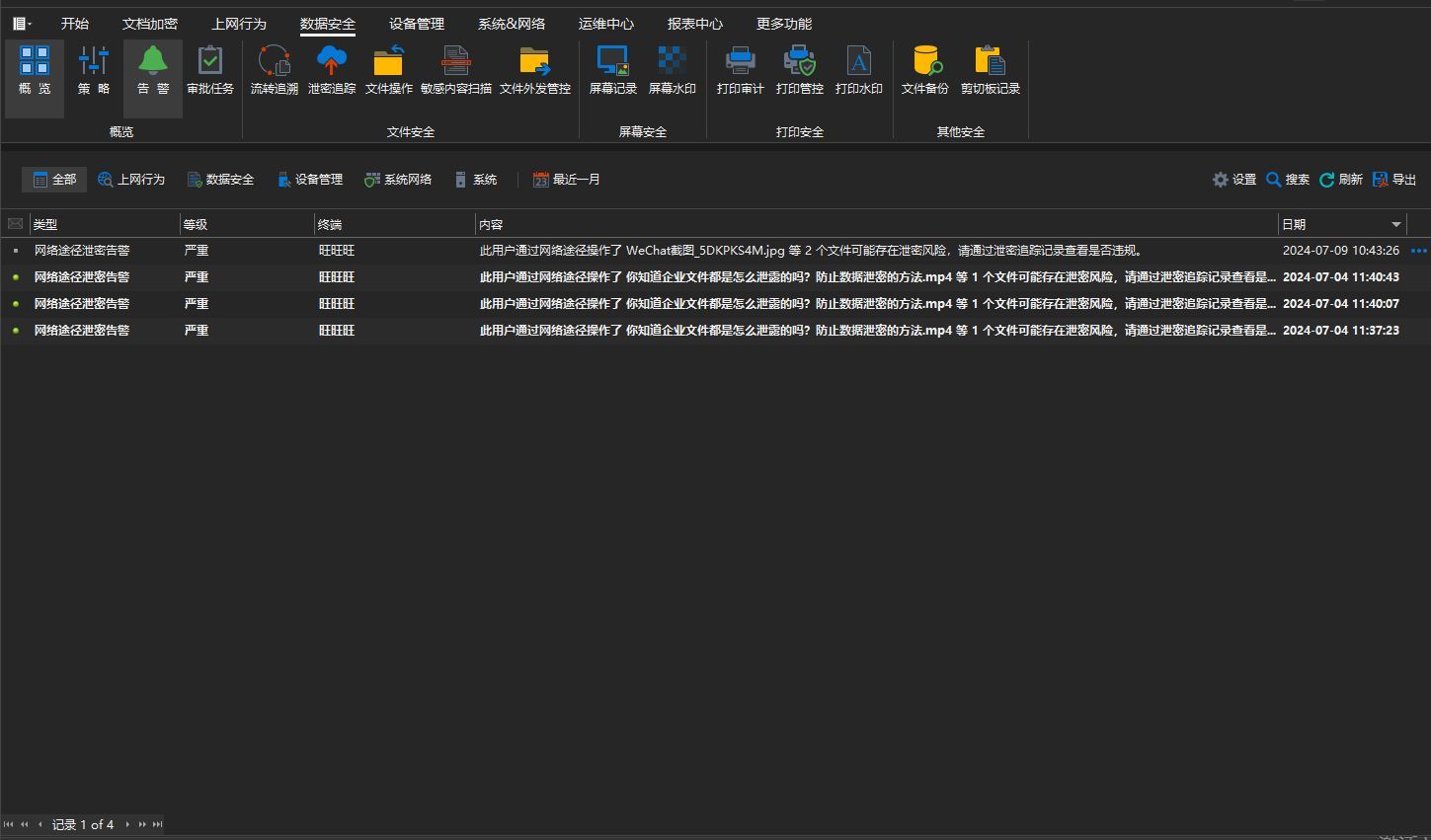Go to first record in pager
Image resolution: width=1431 pixels, height=840 pixels.
click(9, 824)
